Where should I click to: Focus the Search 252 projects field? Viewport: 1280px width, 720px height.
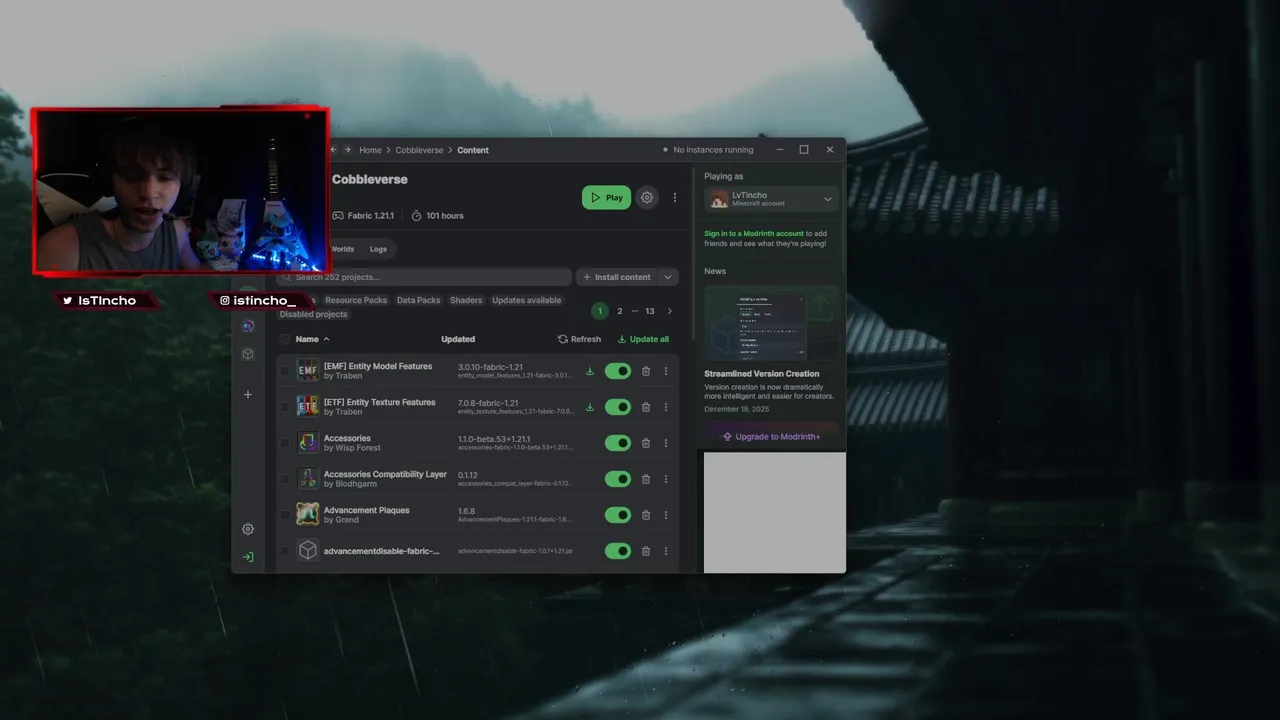[424, 277]
